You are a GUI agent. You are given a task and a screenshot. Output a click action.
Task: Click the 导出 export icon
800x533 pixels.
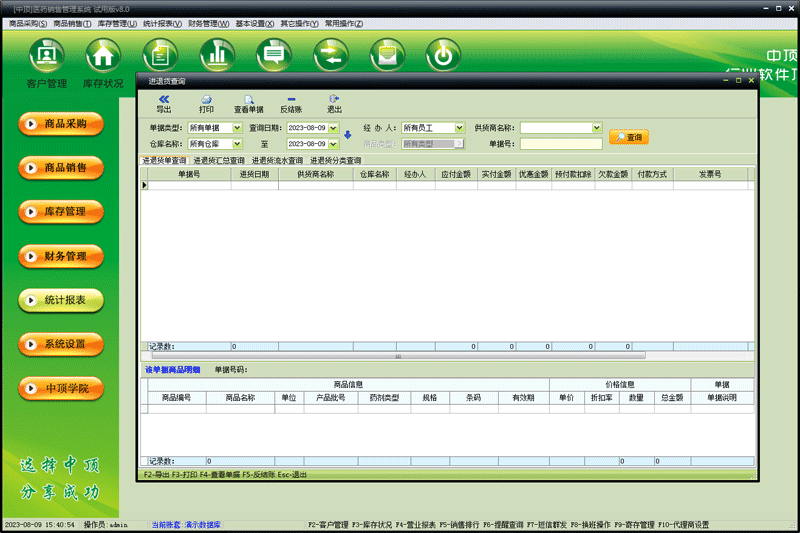pyautogui.click(x=164, y=104)
